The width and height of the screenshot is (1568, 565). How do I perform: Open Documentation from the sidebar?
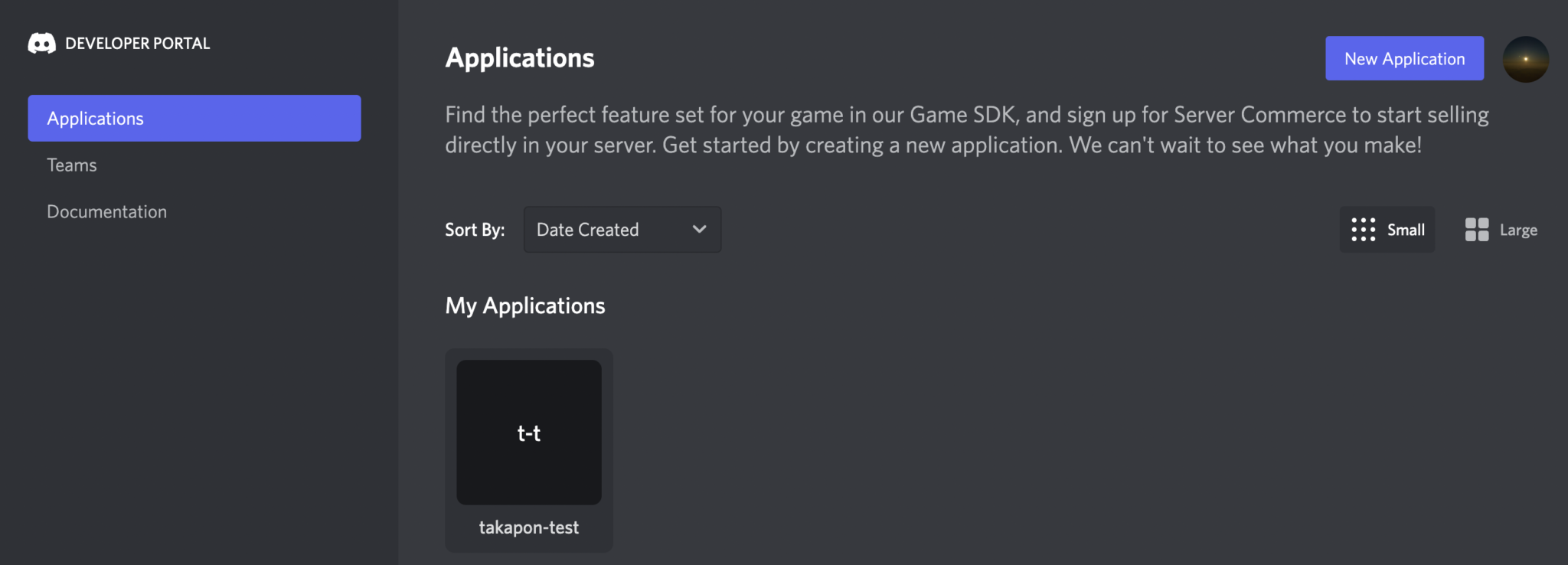[x=107, y=212]
